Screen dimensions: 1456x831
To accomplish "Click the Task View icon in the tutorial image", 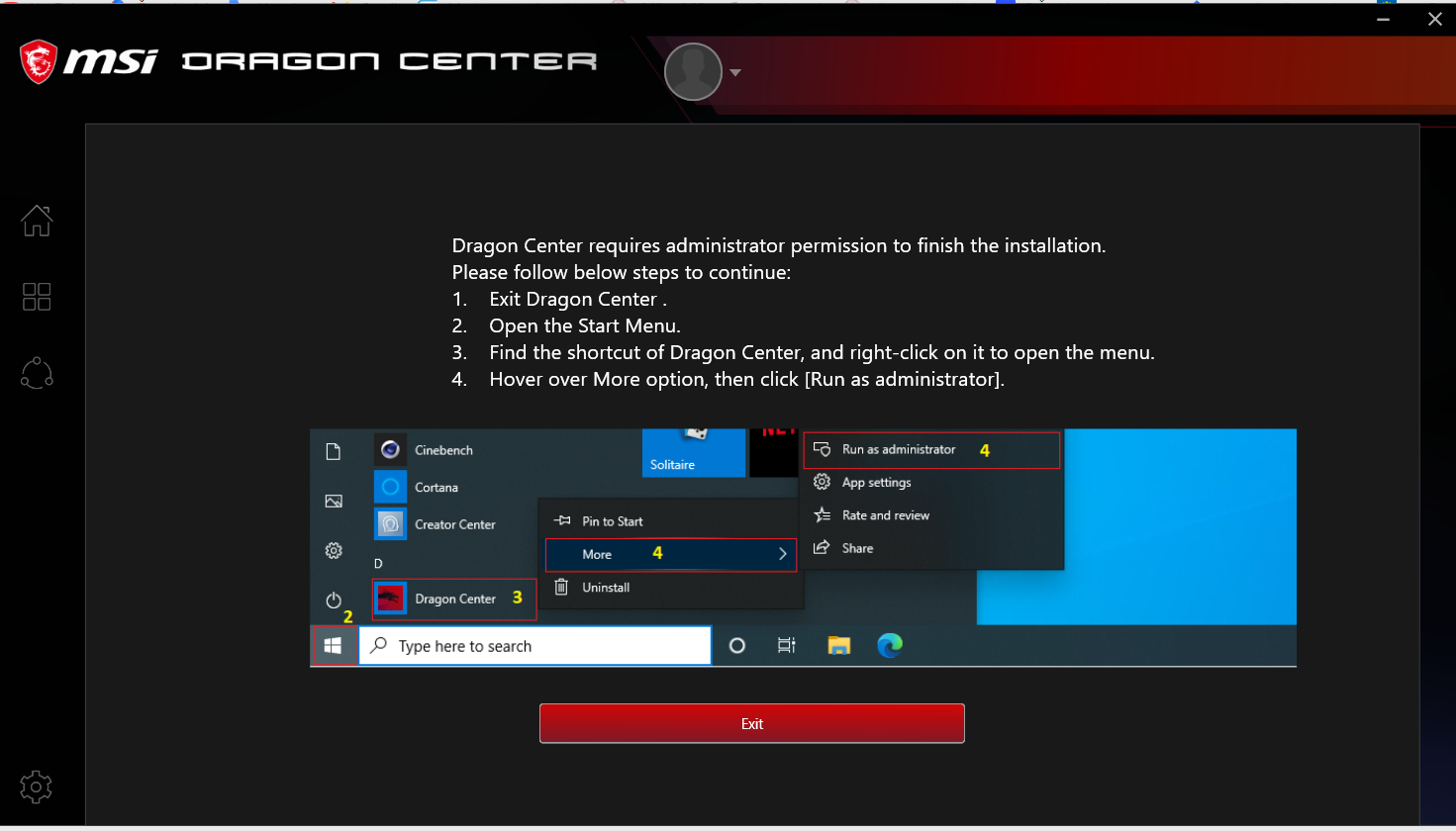I will pyautogui.click(x=787, y=645).
